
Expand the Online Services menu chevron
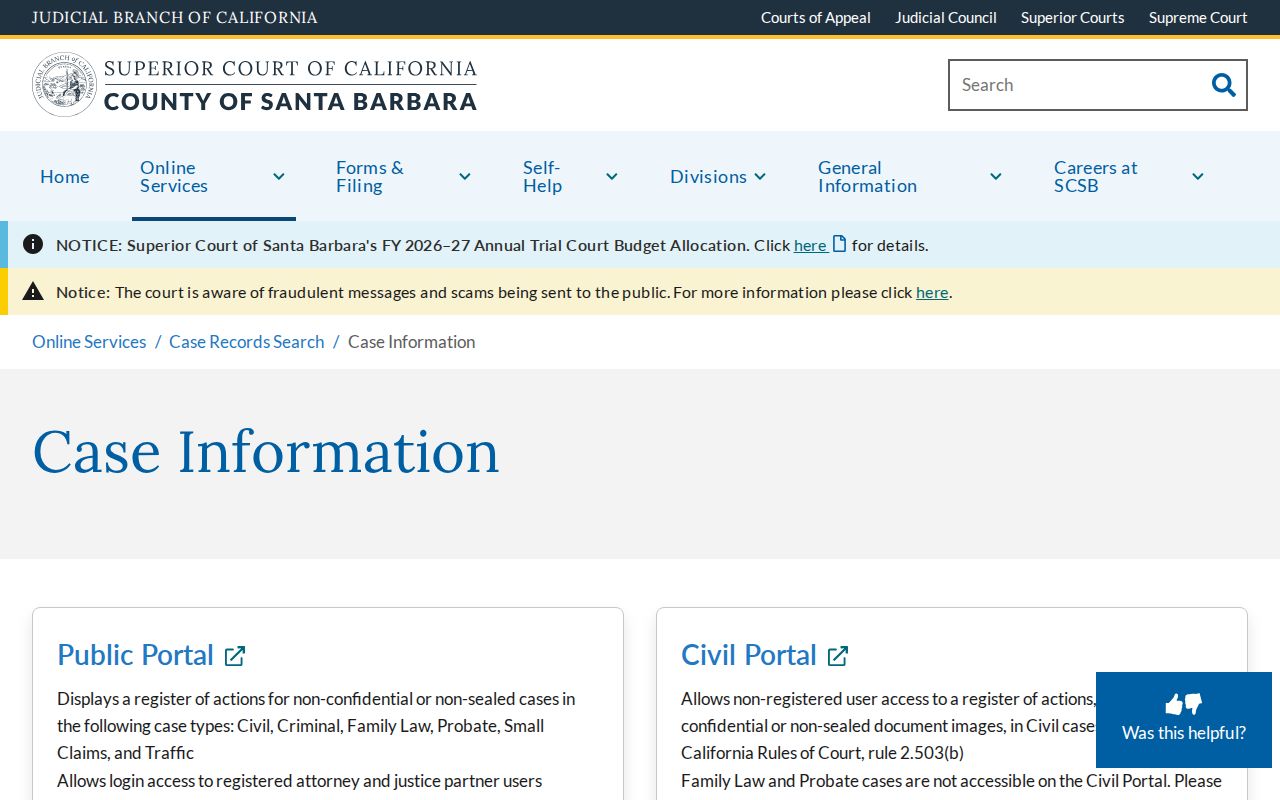click(x=279, y=177)
